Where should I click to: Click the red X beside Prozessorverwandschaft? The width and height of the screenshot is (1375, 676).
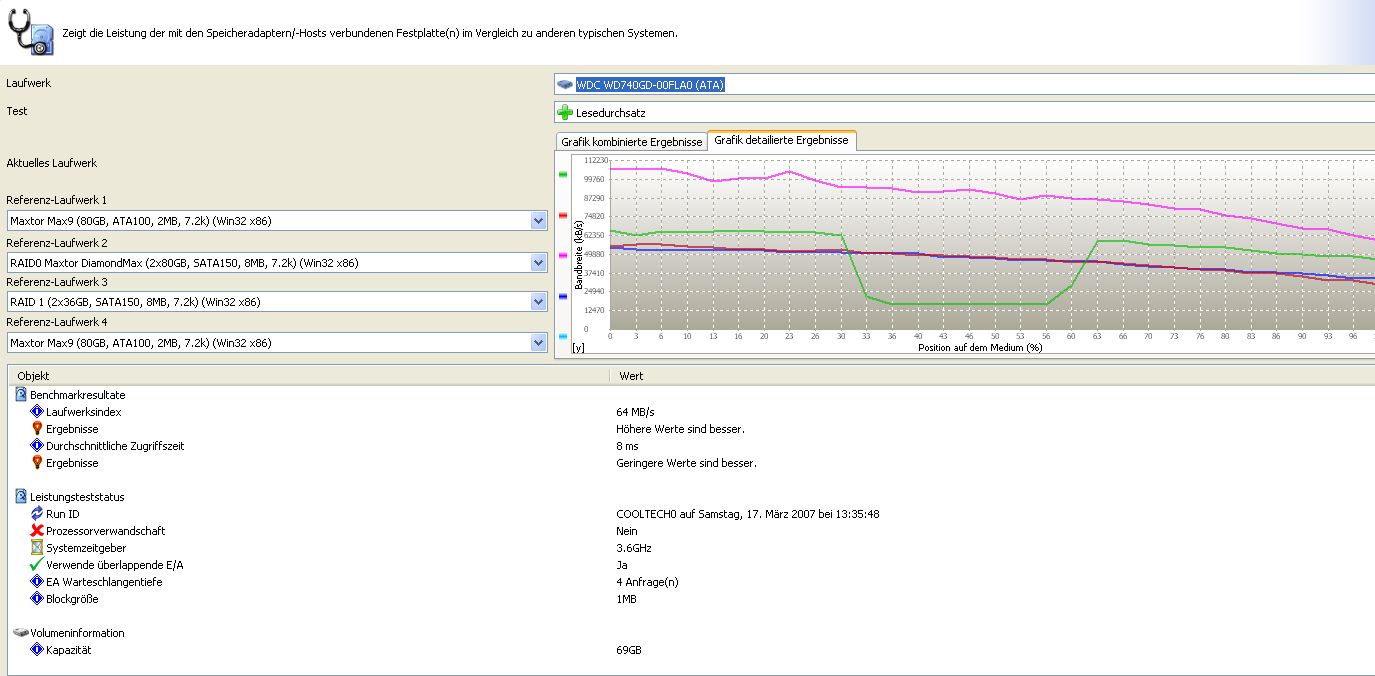click(x=37, y=531)
